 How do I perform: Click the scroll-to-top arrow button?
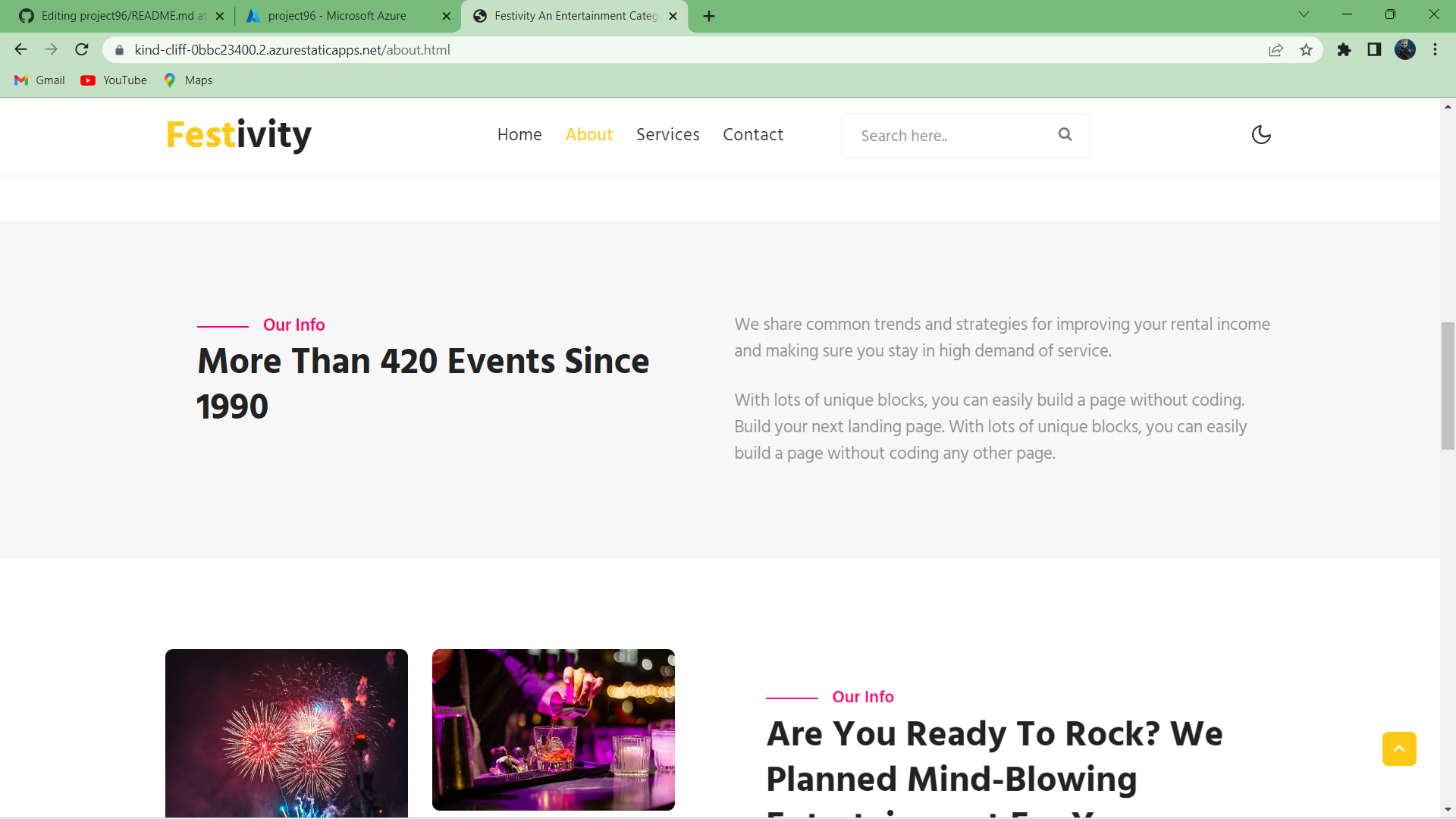pos(1398,748)
